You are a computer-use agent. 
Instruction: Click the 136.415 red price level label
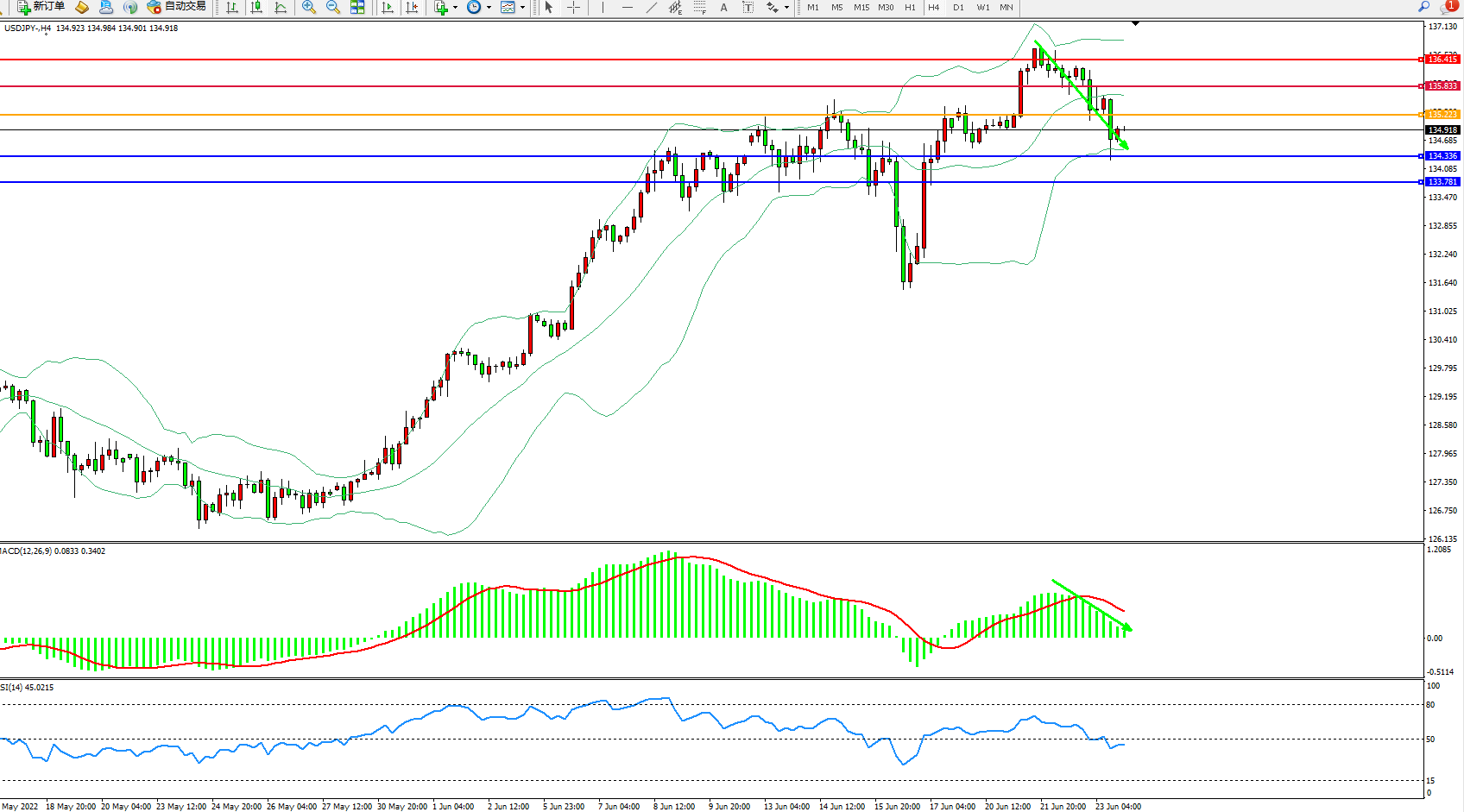(x=1442, y=60)
